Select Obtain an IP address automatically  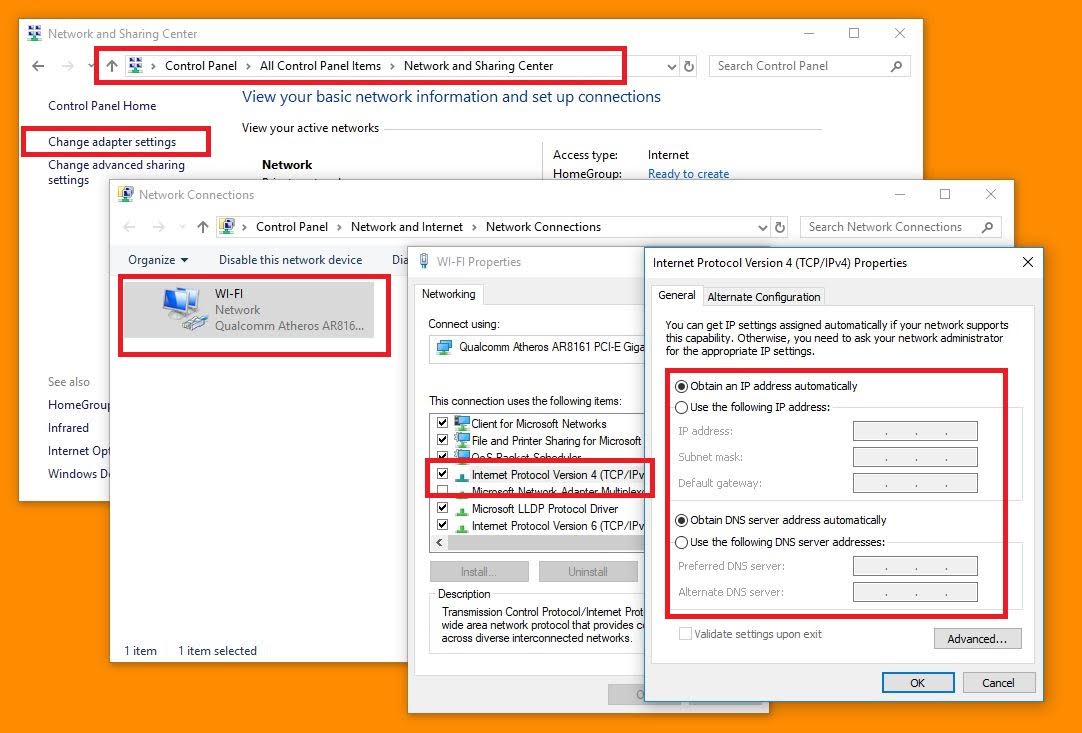(682, 387)
